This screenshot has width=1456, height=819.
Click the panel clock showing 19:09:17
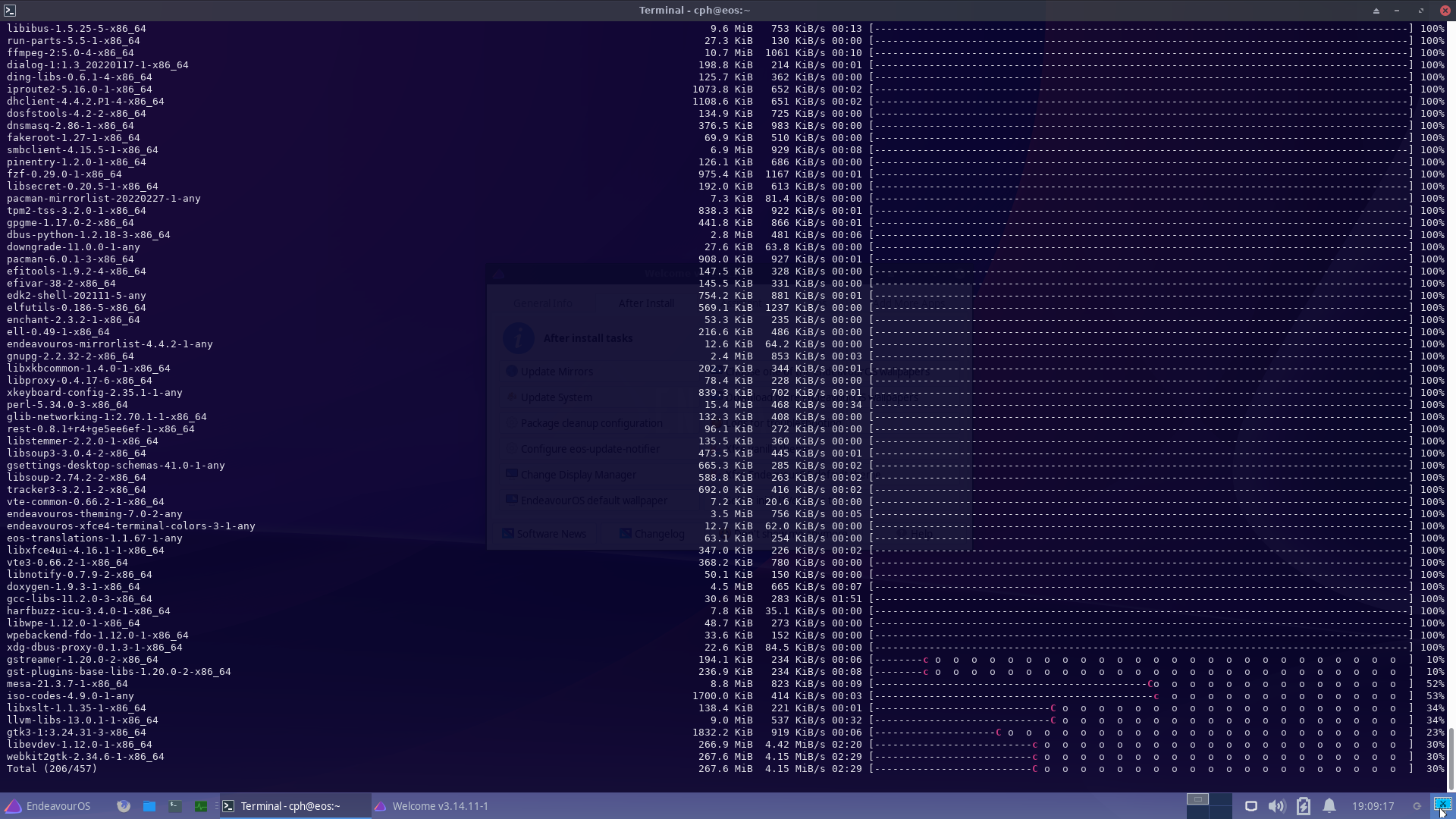pyautogui.click(x=1373, y=806)
